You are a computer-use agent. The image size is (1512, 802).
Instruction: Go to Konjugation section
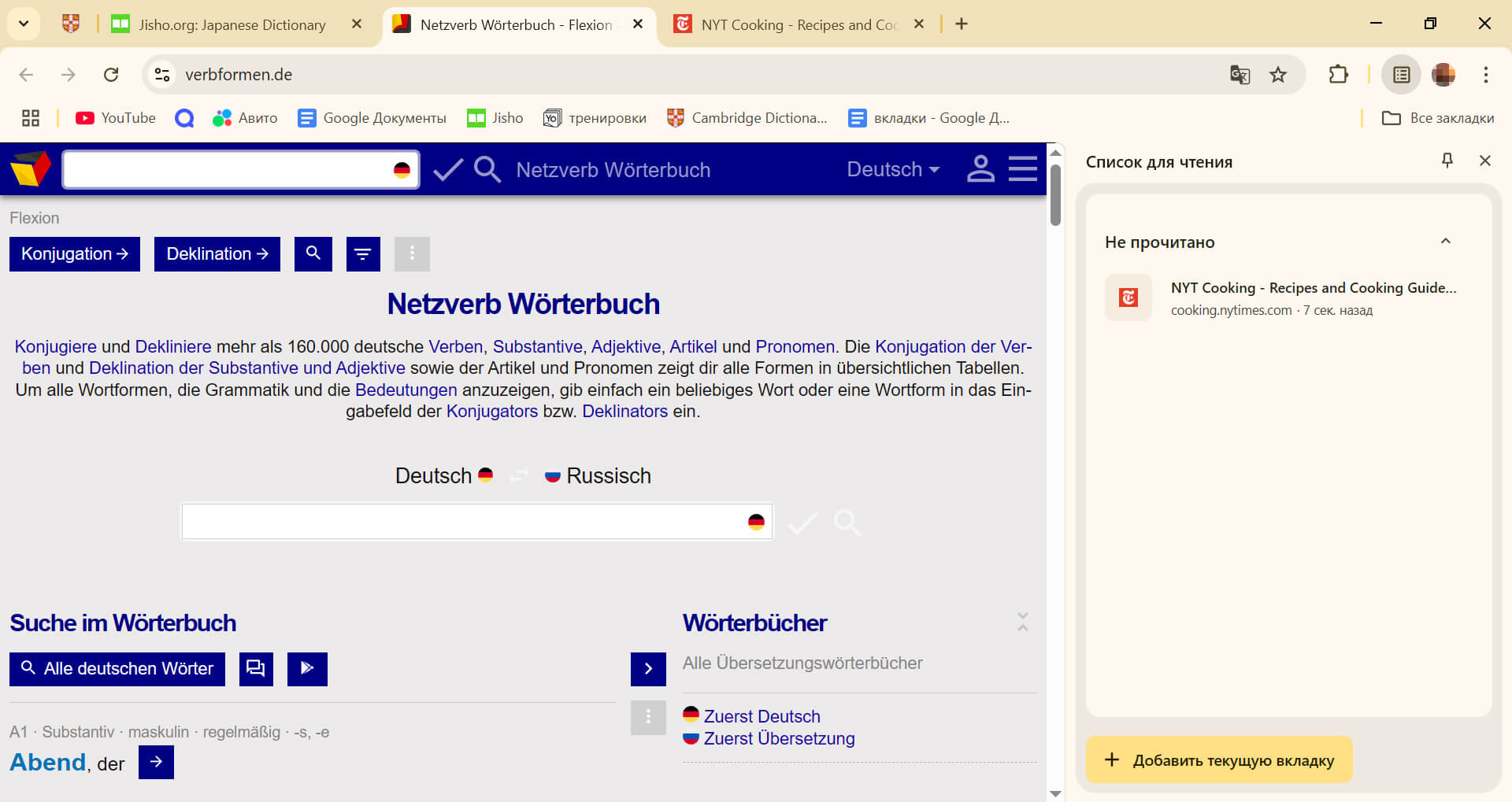pos(75,254)
